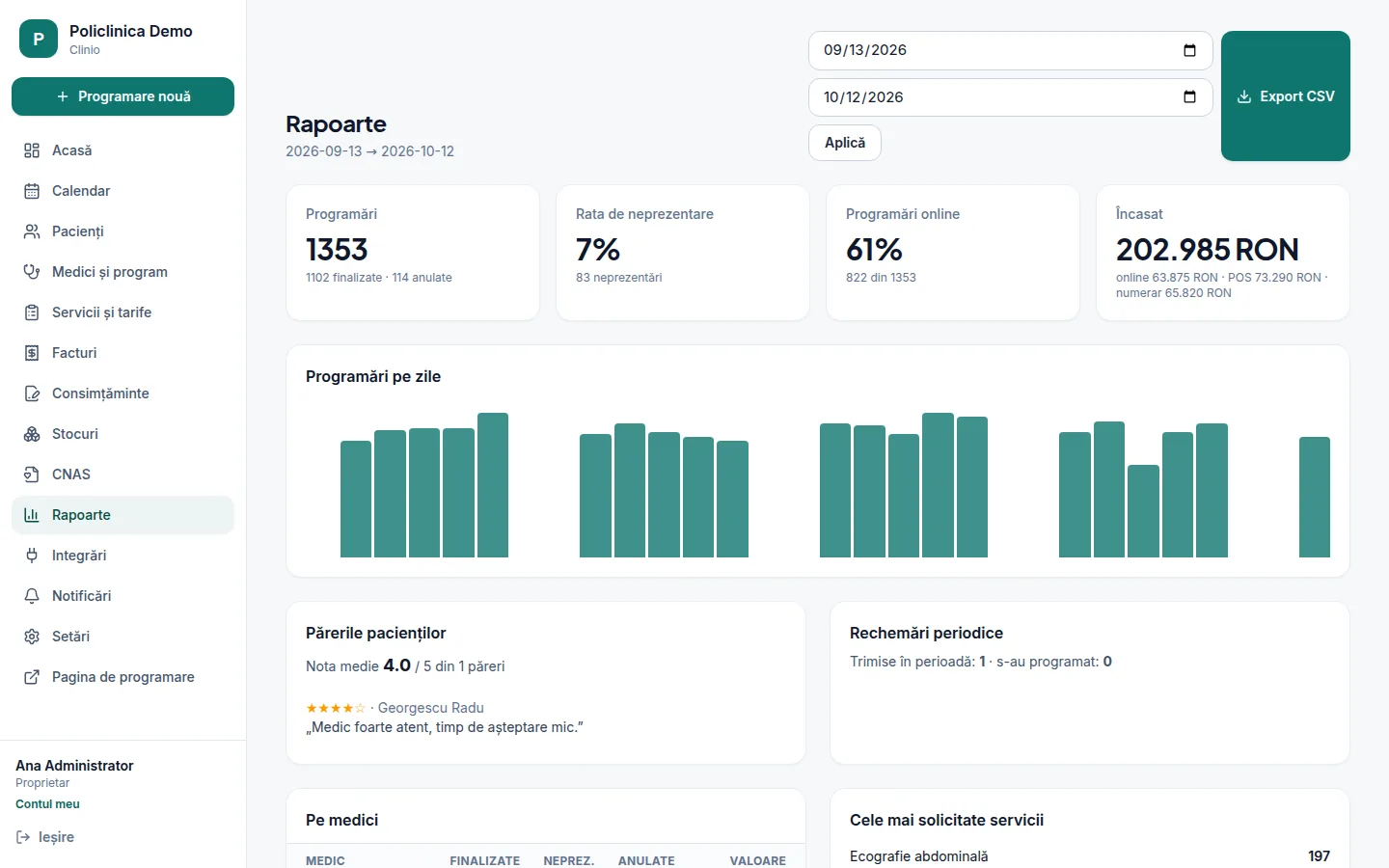This screenshot has width=1389, height=868.
Task: Click the clipboard icon for Servicii și tarife
Action: (x=32, y=312)
